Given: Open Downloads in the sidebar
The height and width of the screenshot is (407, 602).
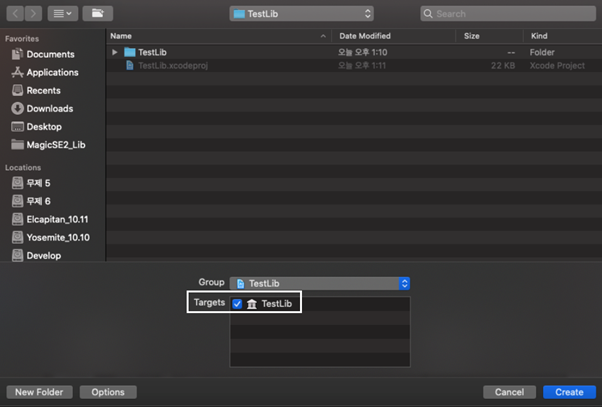Looking at the screenshot, I should pyautogui.click(x=42, y=109).
